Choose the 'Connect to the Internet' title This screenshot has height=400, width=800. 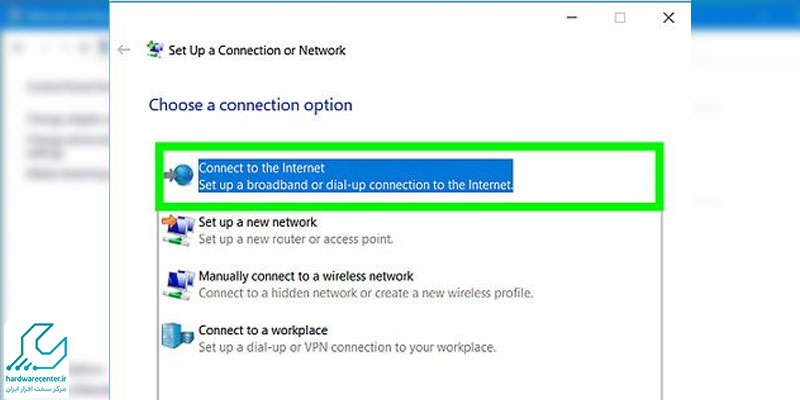(x=261, y=167)
